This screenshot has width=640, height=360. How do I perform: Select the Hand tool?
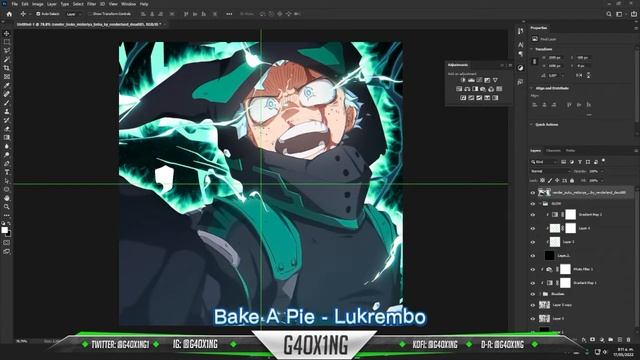pyautogui.click(x=7, y=198)
